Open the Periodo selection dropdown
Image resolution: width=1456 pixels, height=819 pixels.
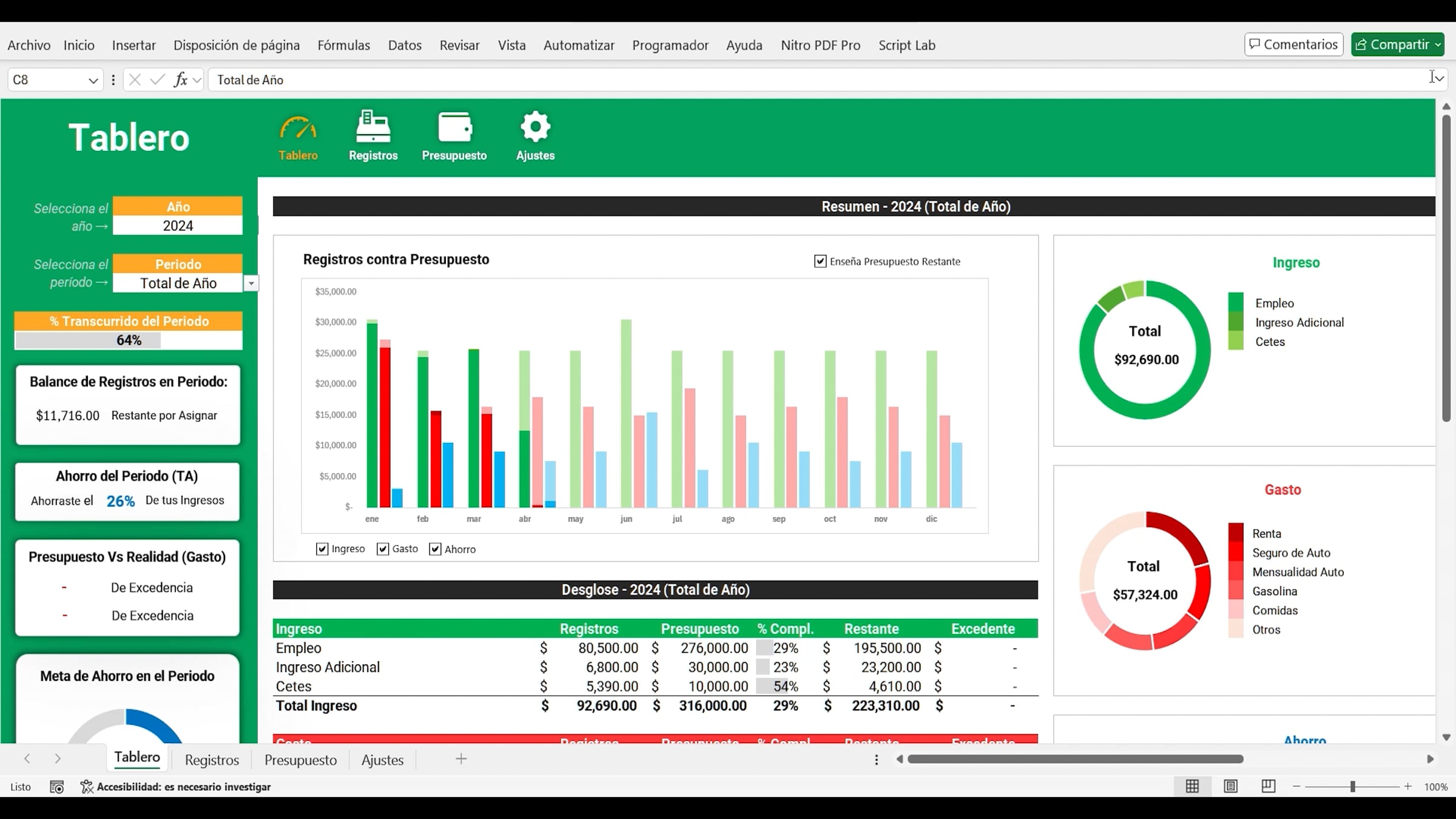pos(251,283)
